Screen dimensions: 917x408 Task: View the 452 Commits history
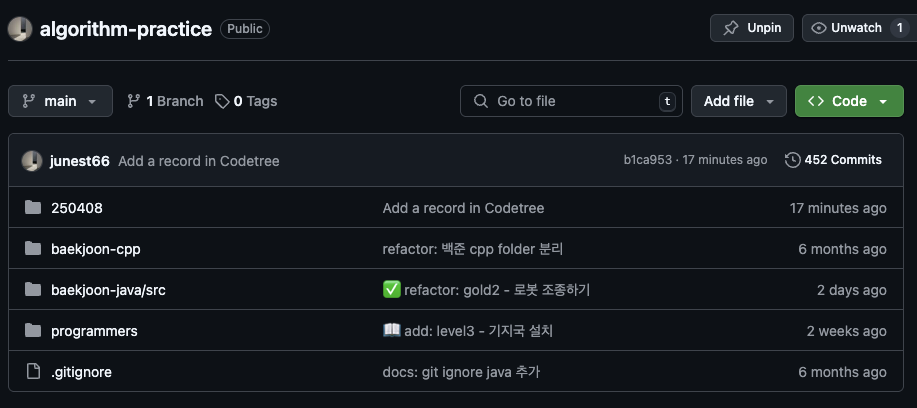point(833,160)
